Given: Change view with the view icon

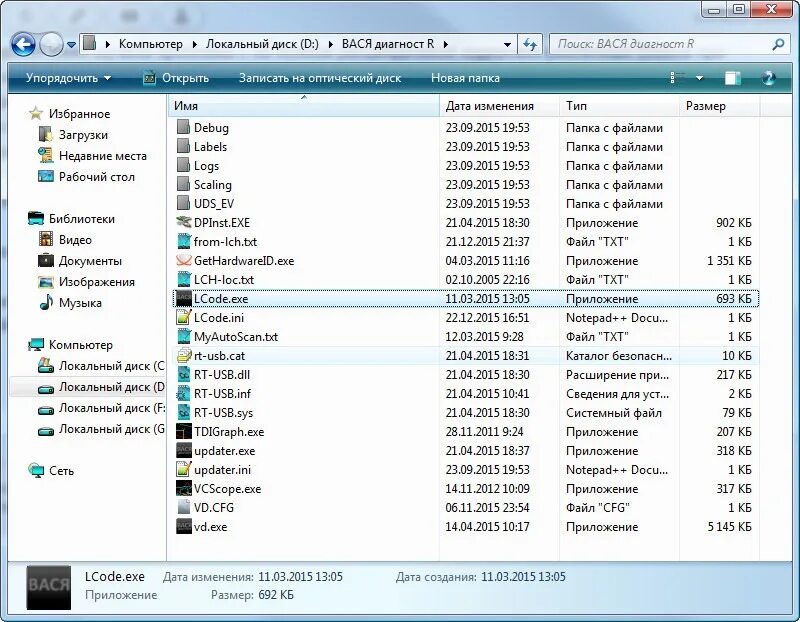Looking at the screenshot, I should [678, 78].
